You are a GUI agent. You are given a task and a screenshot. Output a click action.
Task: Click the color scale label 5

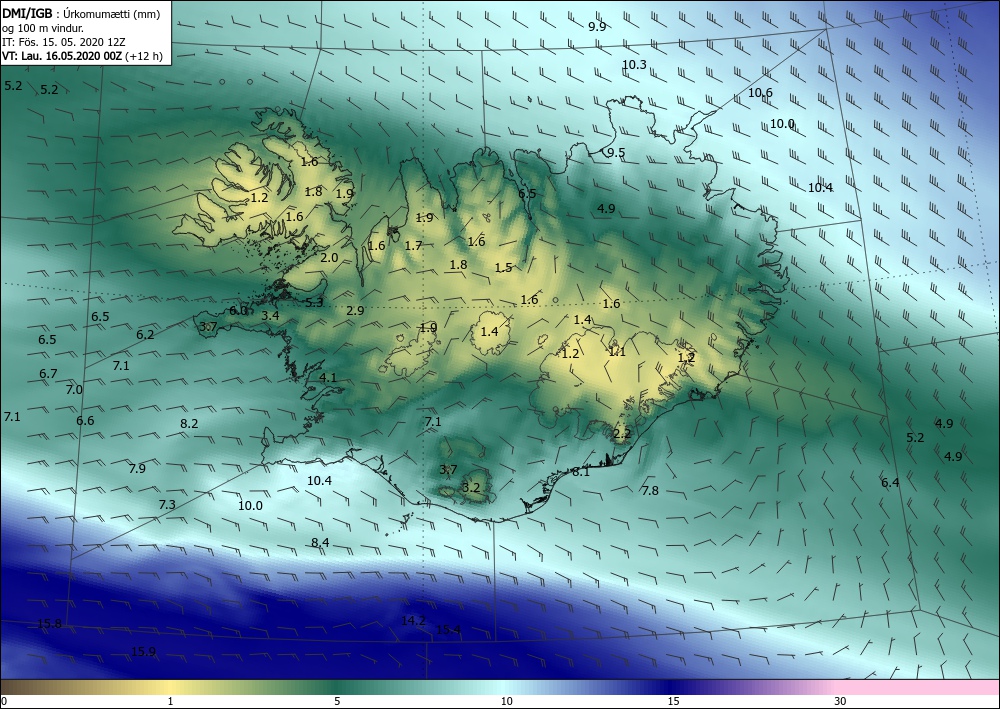click(337, 701)
